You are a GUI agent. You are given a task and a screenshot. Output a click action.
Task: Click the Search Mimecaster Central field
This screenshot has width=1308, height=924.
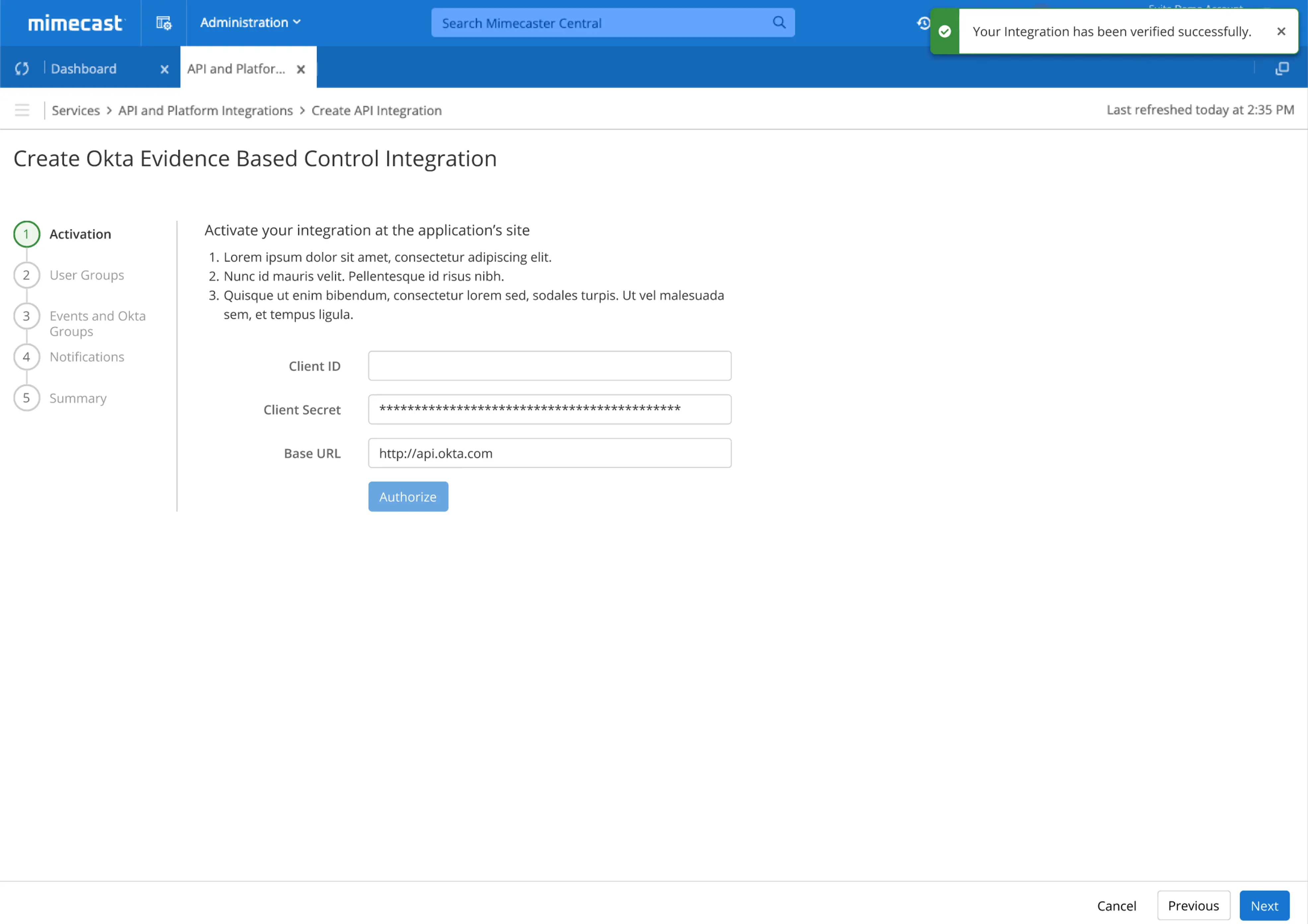point(612,23)
